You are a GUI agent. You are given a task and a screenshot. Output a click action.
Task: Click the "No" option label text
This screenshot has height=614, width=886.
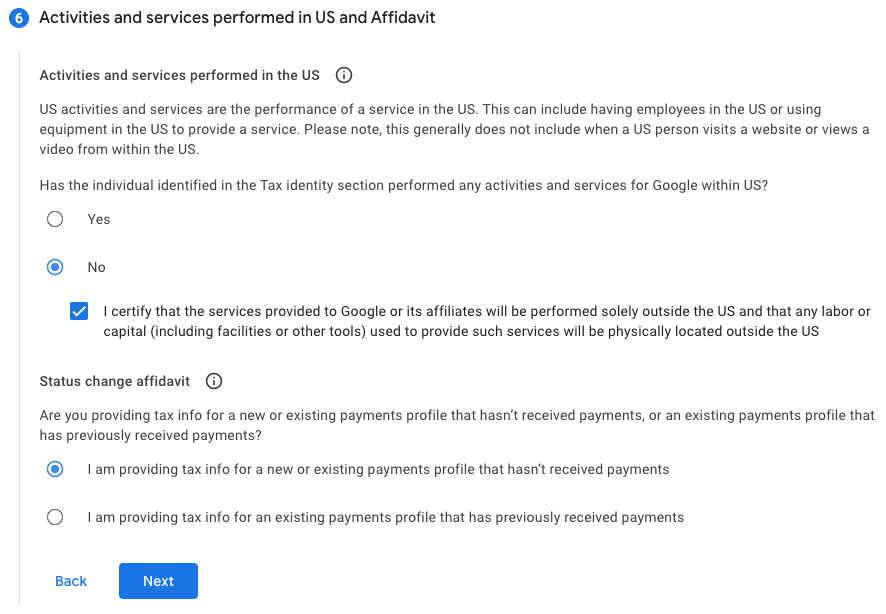(97, 267)
